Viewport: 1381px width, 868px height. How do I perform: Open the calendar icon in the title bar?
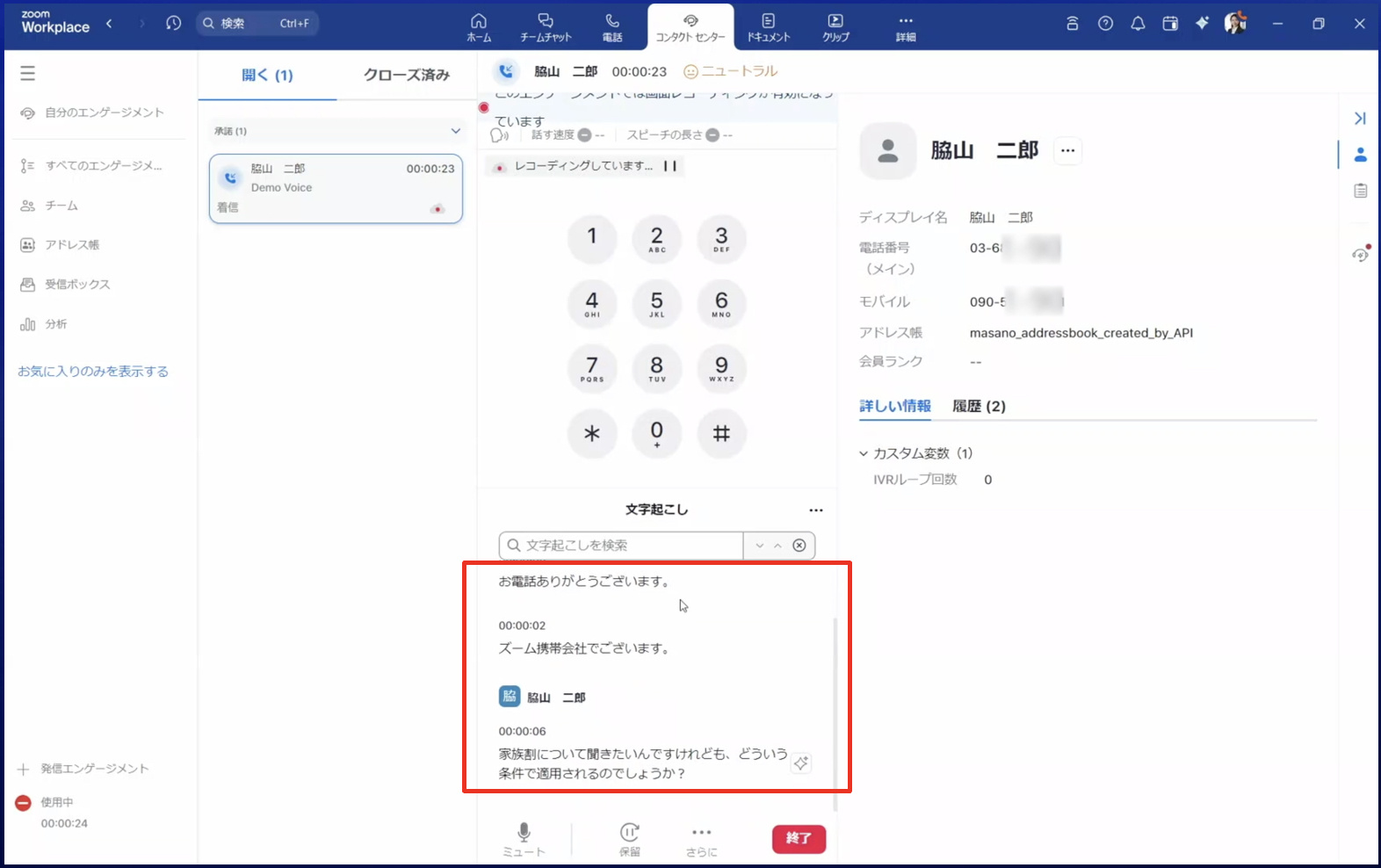point(1170,24)
